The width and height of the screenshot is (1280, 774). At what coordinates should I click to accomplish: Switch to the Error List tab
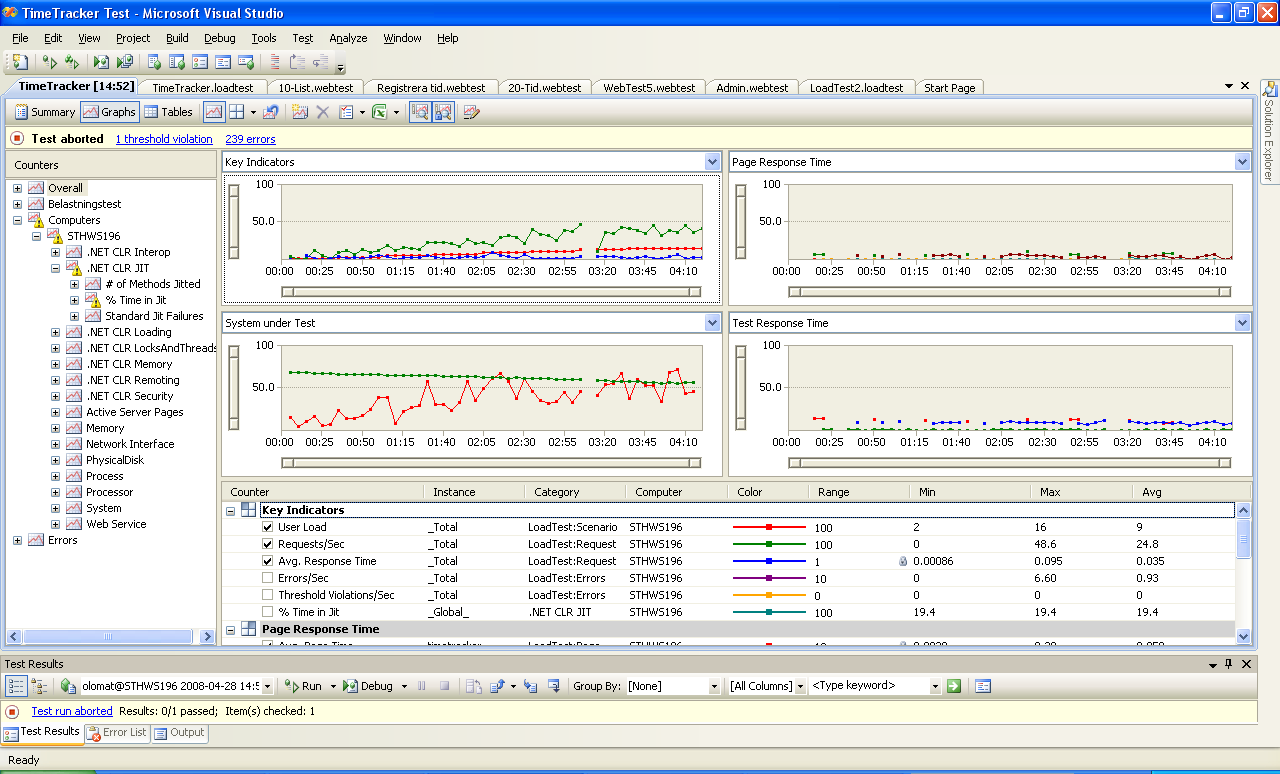coord(117,733)
